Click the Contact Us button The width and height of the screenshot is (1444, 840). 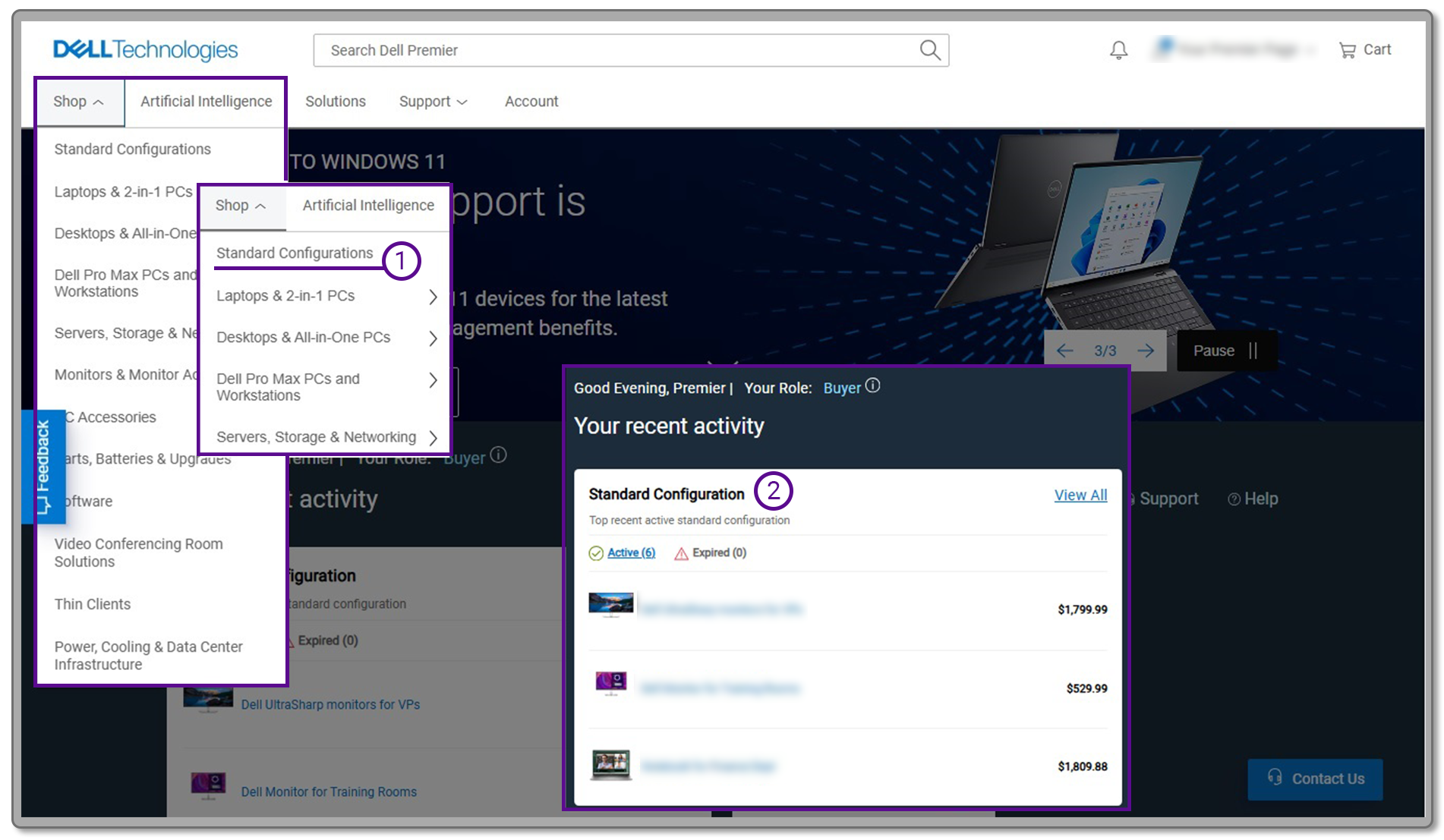[x=1315, y=779]
